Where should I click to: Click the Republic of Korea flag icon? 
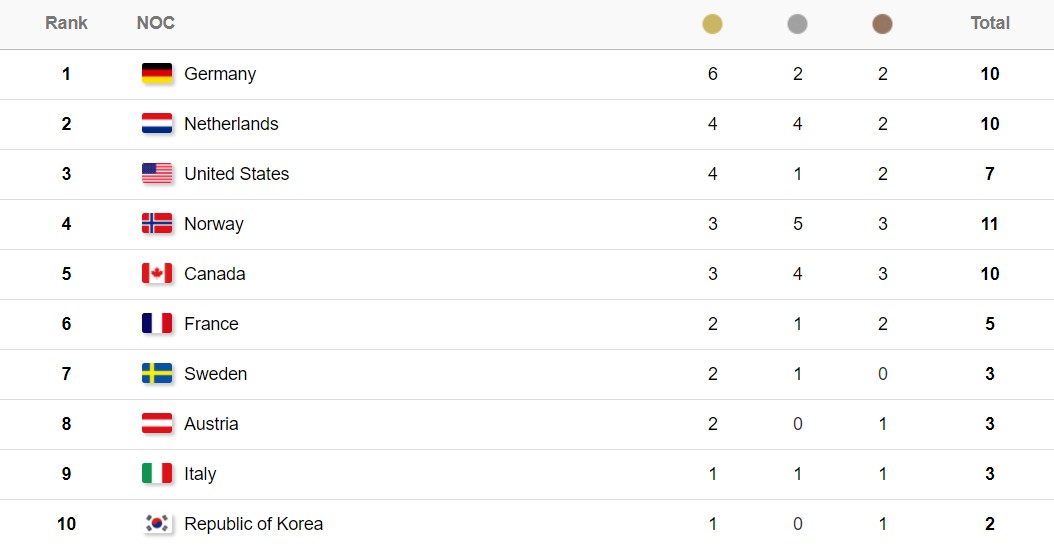(x=157, y=524)
